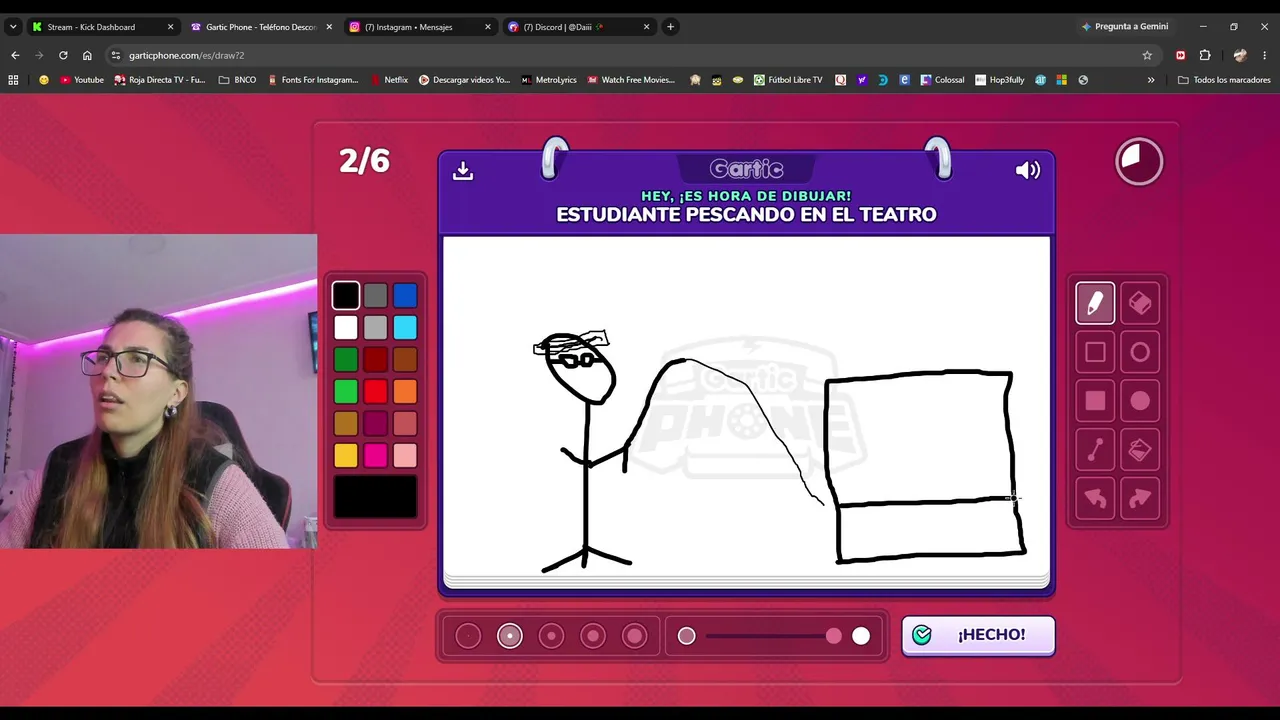This screenshot has height=720, width=1280.
Task: Open the browser extensions puzzle icon
Action: 1205,55
